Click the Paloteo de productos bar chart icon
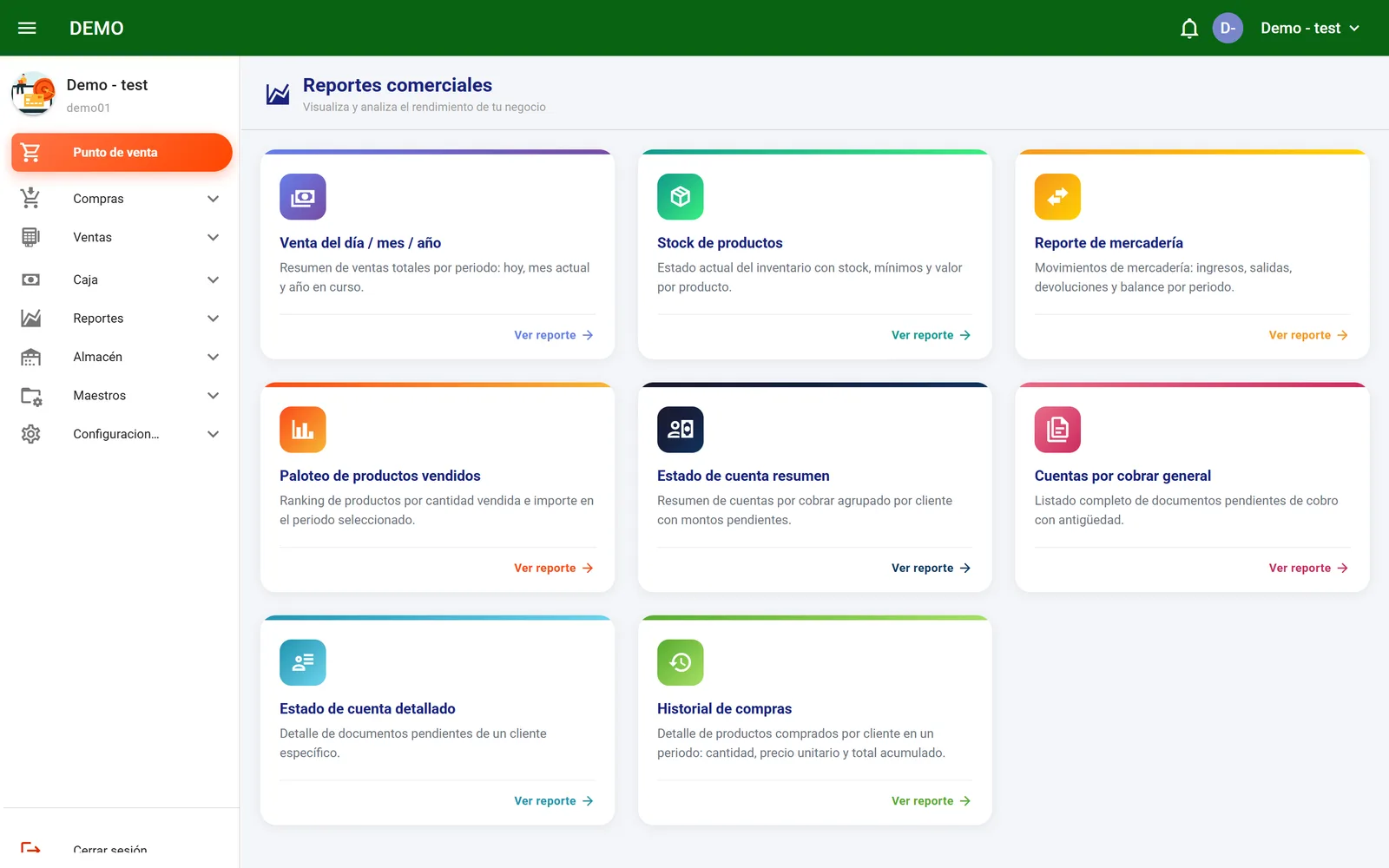 pyautogui.click(x=303, y=430)
